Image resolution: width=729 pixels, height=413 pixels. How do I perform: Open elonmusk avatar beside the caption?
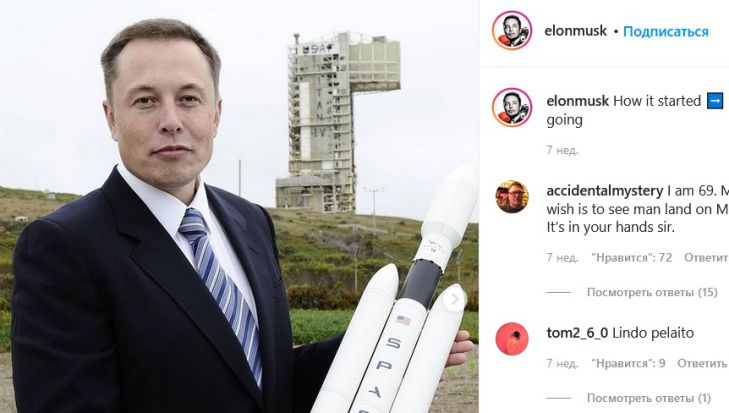(x=512, y=107)
